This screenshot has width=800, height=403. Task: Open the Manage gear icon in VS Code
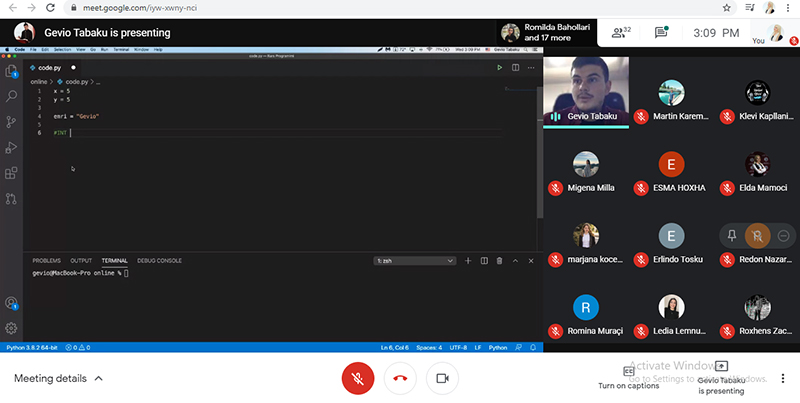tap(11, 328)
